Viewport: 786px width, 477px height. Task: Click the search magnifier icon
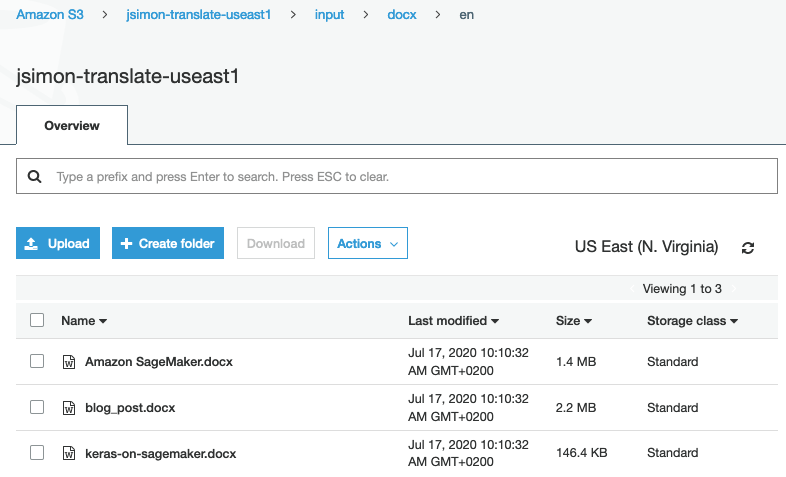click(x=35, y=176)
